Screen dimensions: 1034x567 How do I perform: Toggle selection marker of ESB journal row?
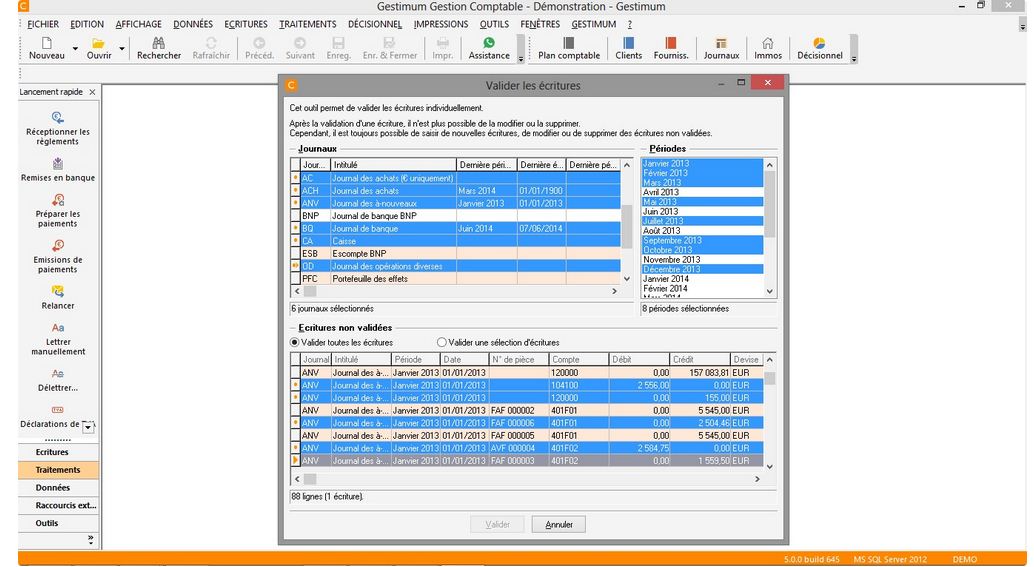(x=295, y=253)
